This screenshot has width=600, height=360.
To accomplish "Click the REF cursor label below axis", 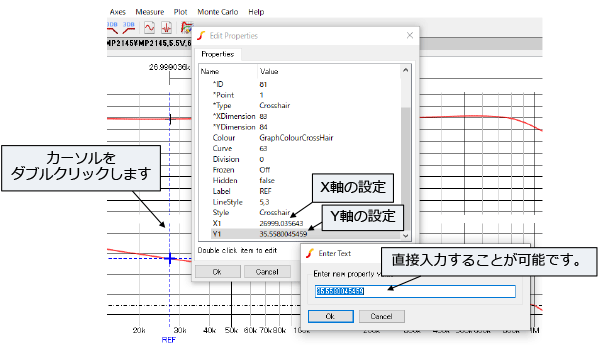I will click(x=168, y=340).
